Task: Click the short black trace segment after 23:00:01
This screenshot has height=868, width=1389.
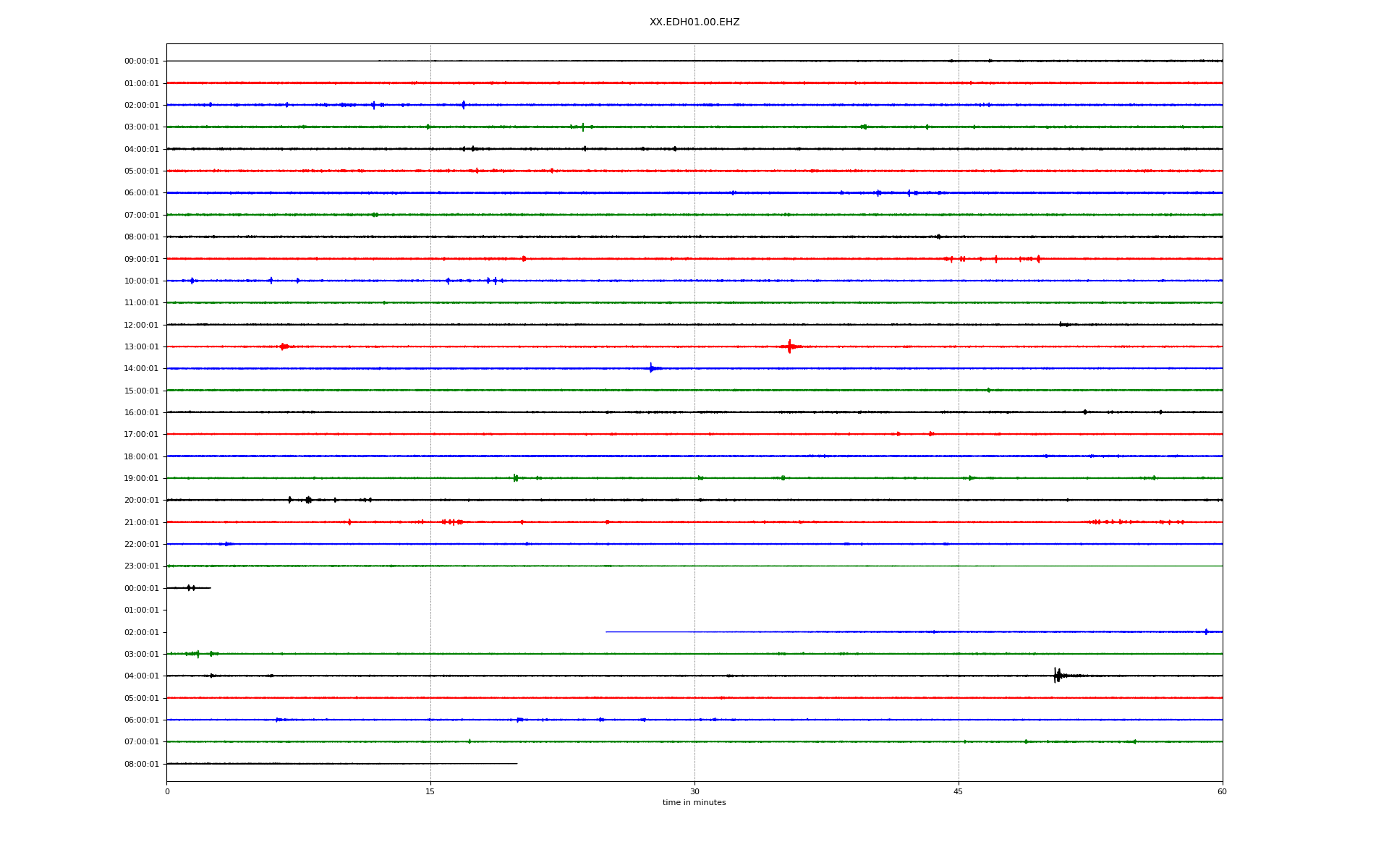Action: tap(189, 588)
